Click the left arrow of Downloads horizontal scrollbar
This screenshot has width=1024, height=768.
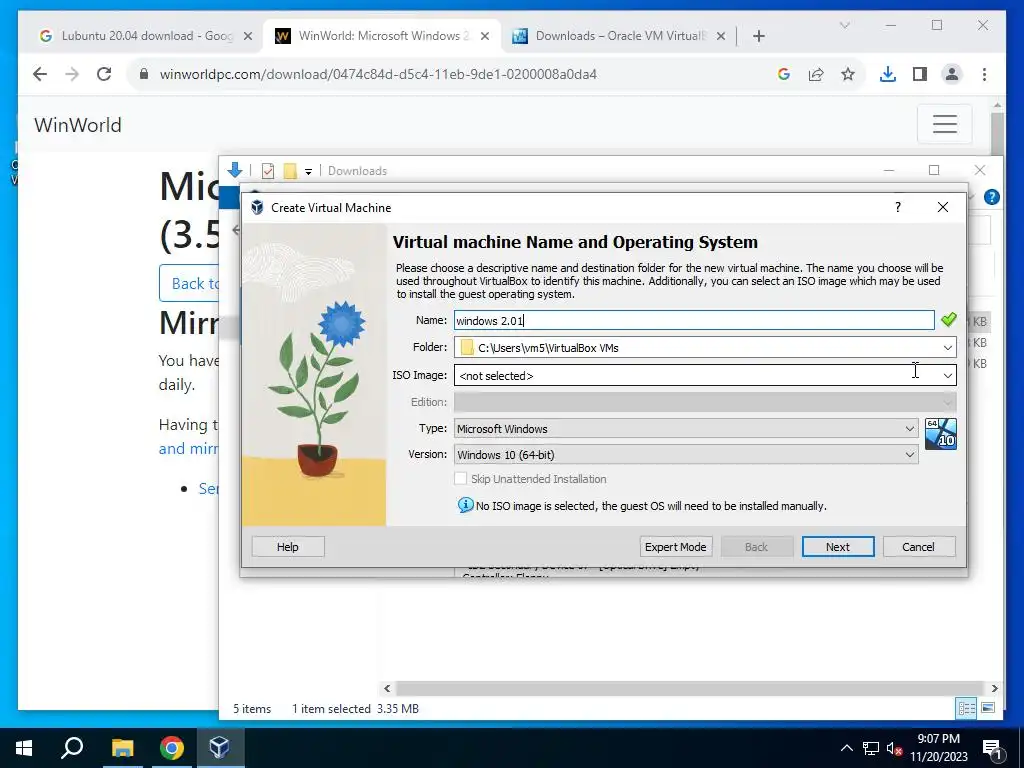point(387,688)
